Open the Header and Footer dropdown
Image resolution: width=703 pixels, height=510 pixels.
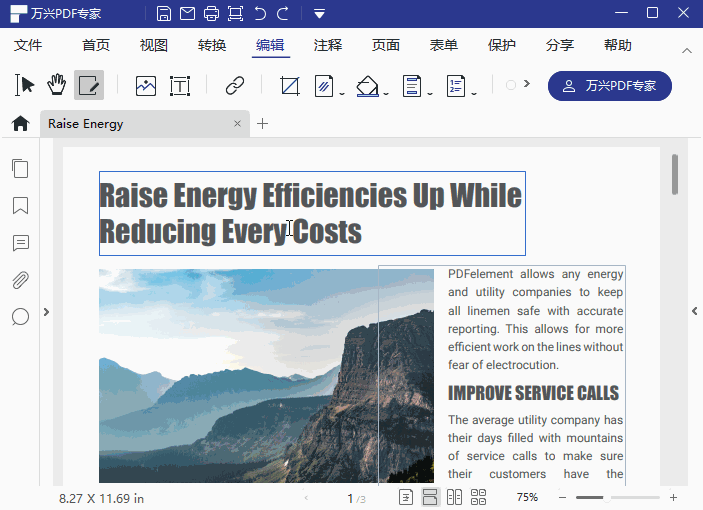430,93
